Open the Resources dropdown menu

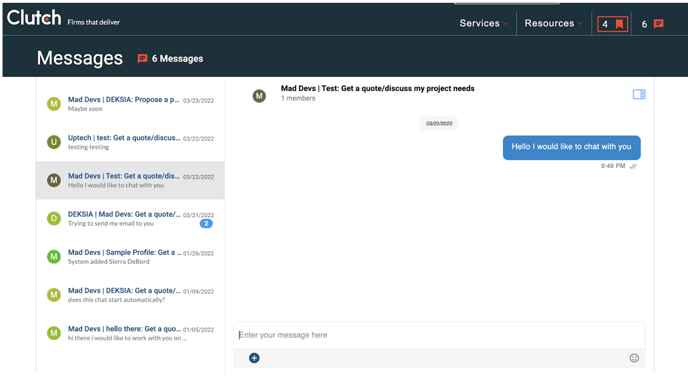(554, 23)
